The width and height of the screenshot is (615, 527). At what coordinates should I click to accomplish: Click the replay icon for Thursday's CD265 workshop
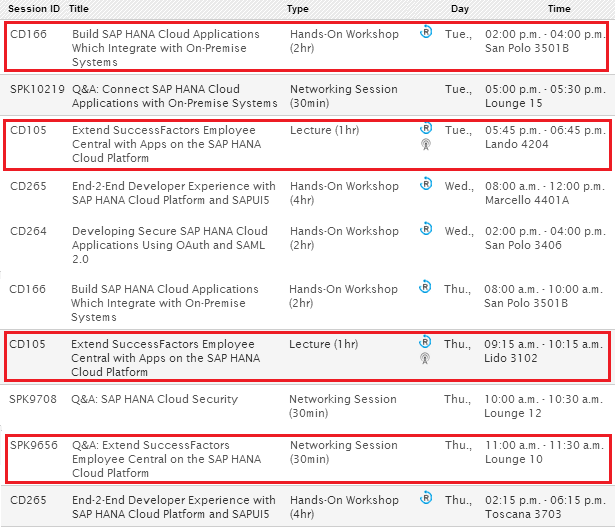point(426,498)
